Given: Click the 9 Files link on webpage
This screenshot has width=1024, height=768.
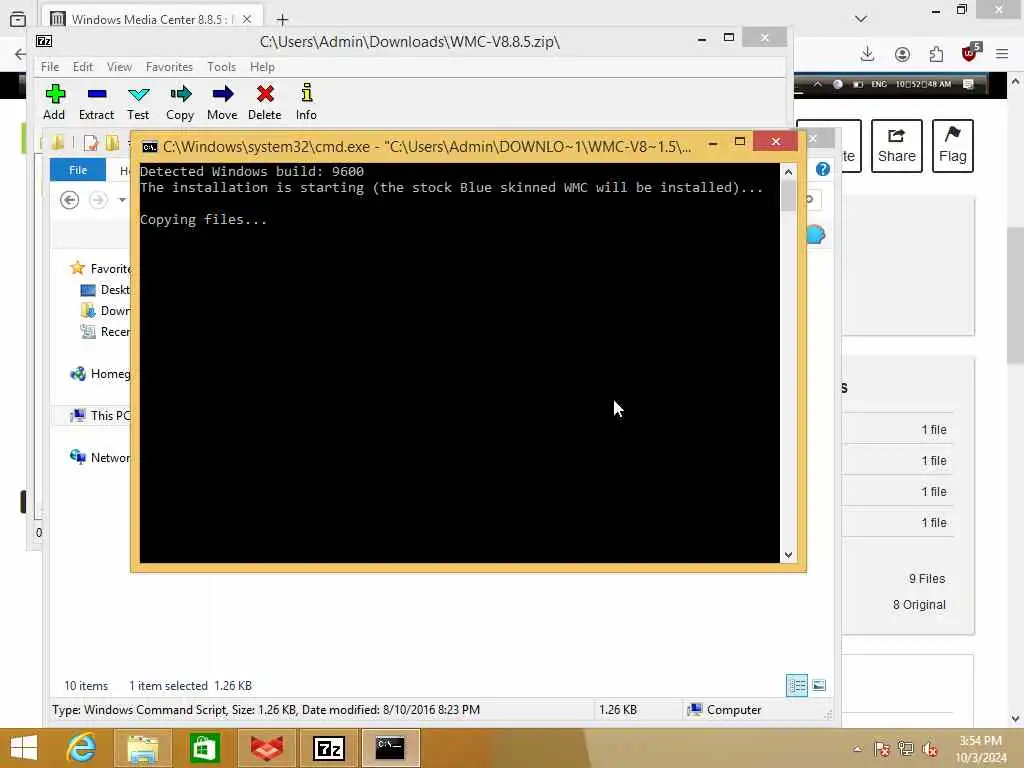Looking at the screenshot, I should 927,579.
